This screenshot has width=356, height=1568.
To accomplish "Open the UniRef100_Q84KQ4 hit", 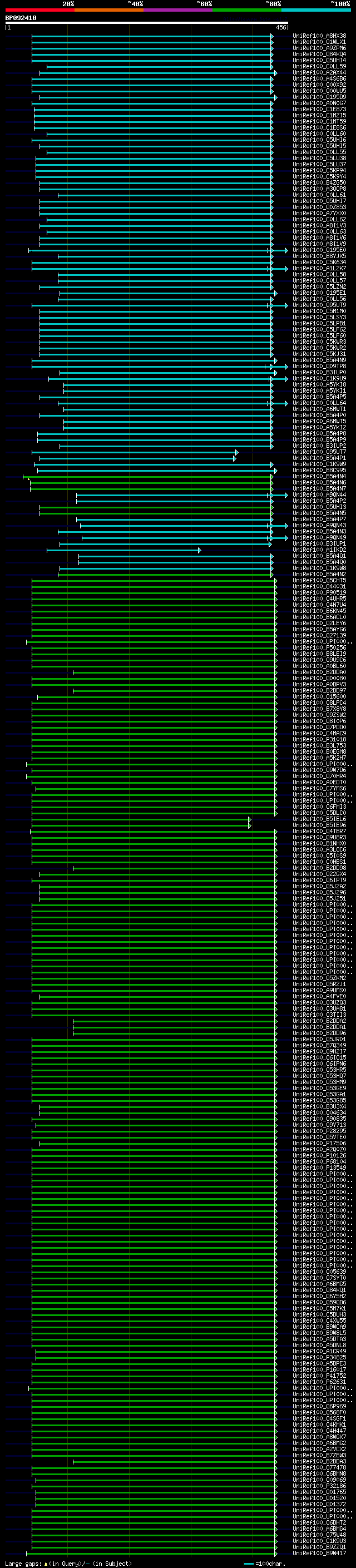I will pyautogui.click(x=319, y=54).
